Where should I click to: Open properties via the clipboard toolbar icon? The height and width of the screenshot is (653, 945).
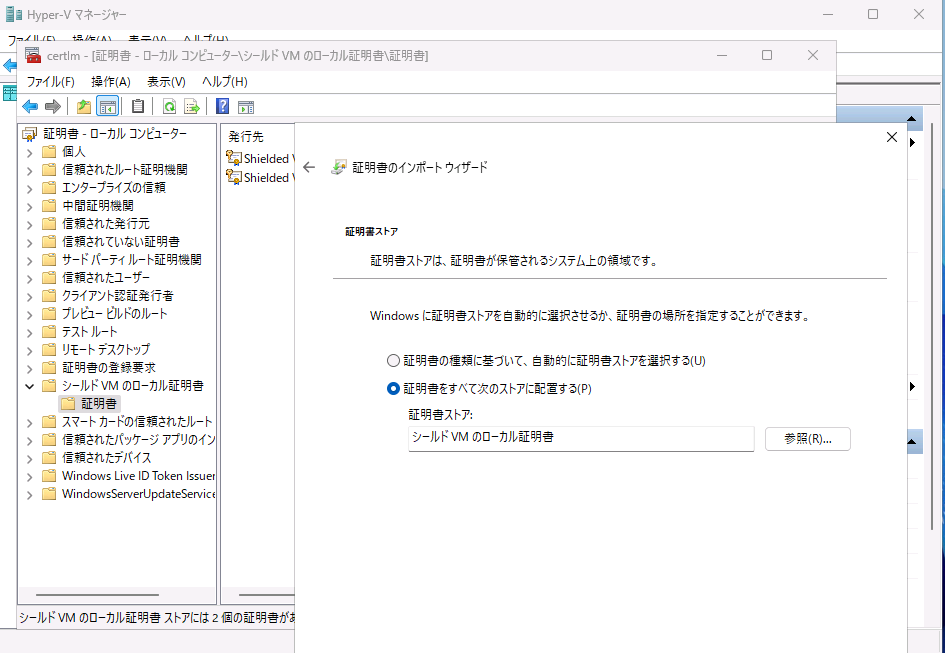click(137, 106)
